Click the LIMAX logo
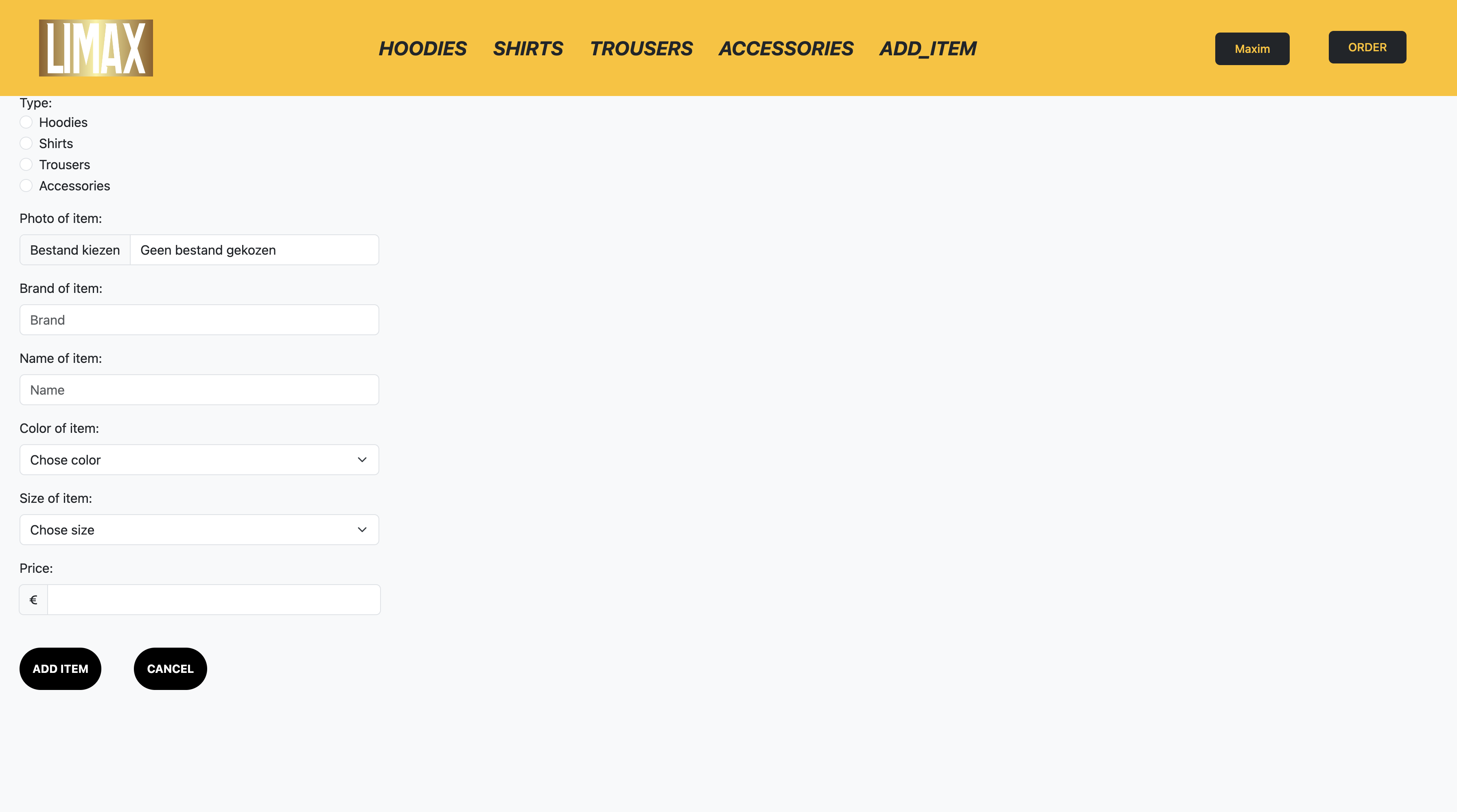The height and width of the screenshot is (812, 1457). point(96,48)
